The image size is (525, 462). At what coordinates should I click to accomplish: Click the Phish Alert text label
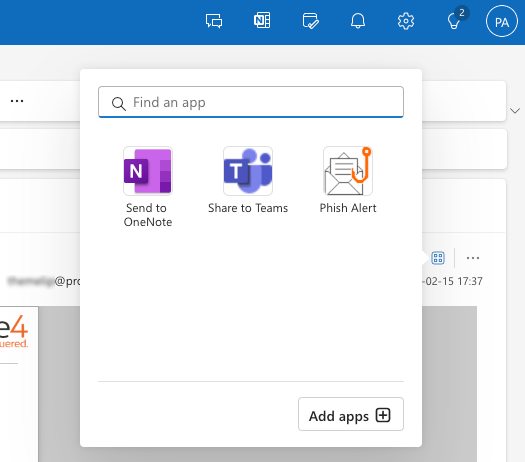tap(348, 208)
